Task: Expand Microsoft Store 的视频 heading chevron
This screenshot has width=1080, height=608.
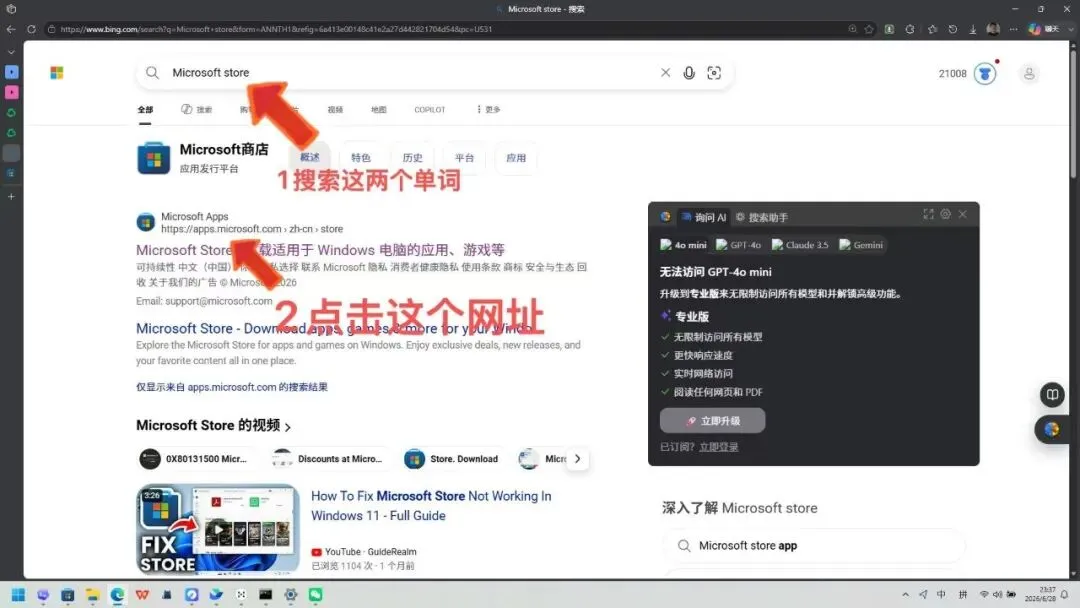Action: 288,427
